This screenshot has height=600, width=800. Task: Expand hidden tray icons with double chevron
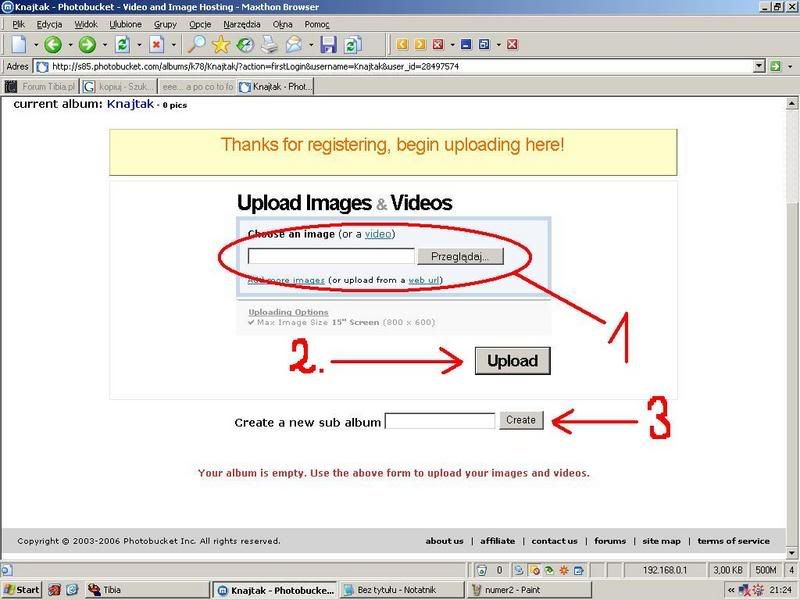click(x=732, y=590)
